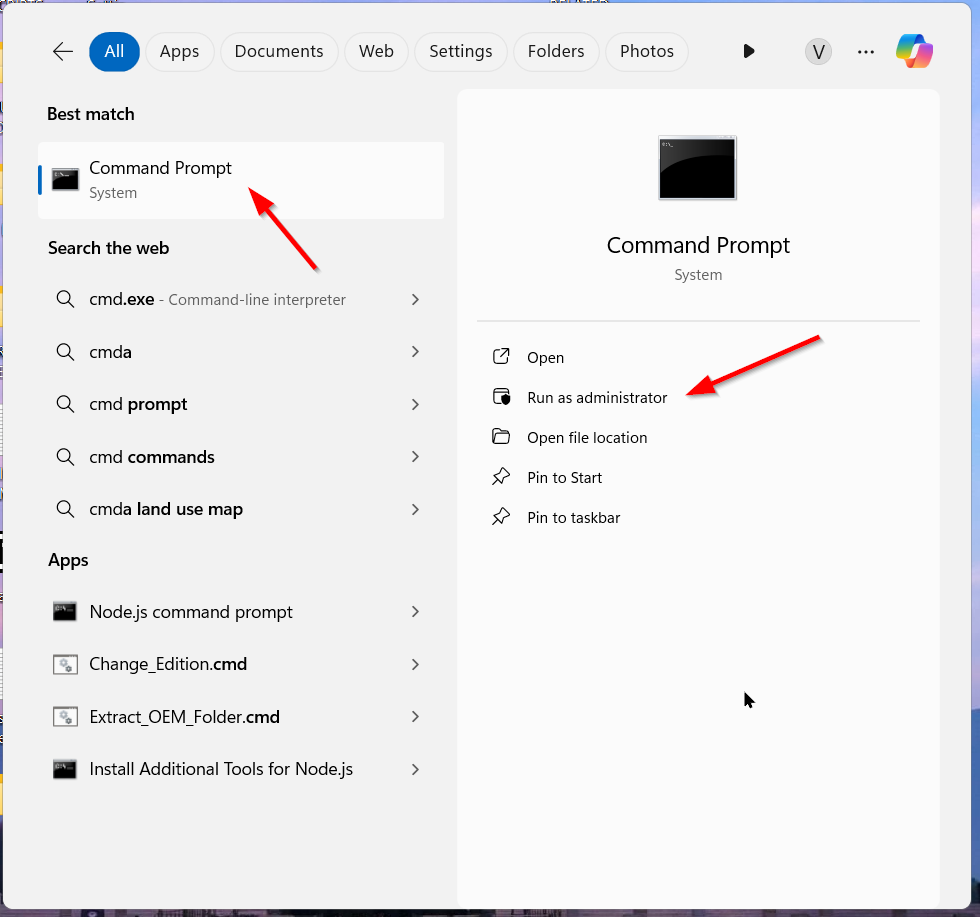Switch to the Documents filter tab
Screen dimensions: 980x917
click(279, 51)
